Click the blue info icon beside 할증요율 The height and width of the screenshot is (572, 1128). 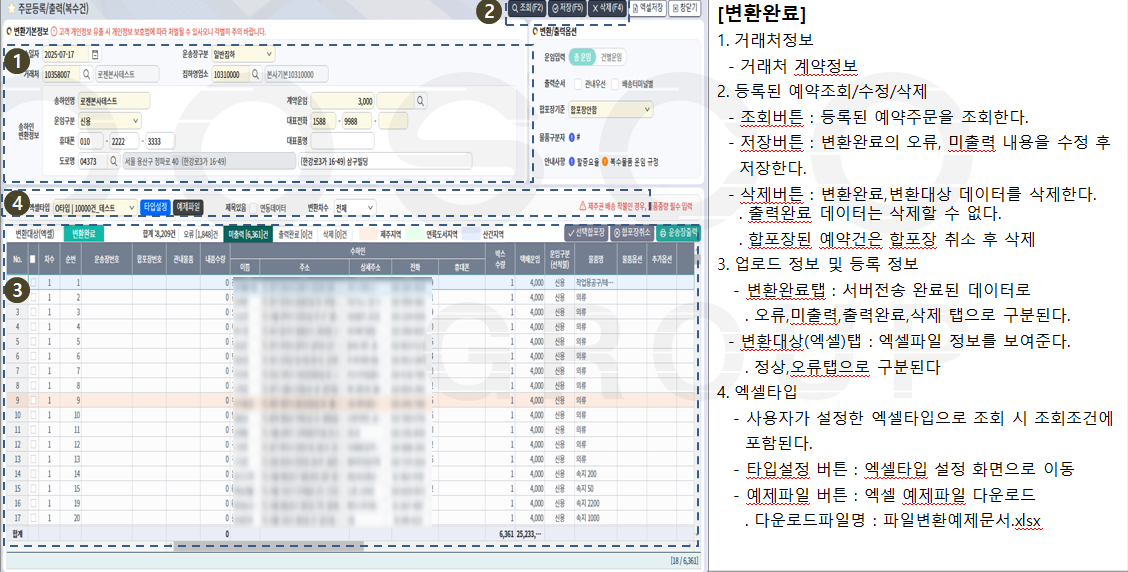[x=572, y=162]
